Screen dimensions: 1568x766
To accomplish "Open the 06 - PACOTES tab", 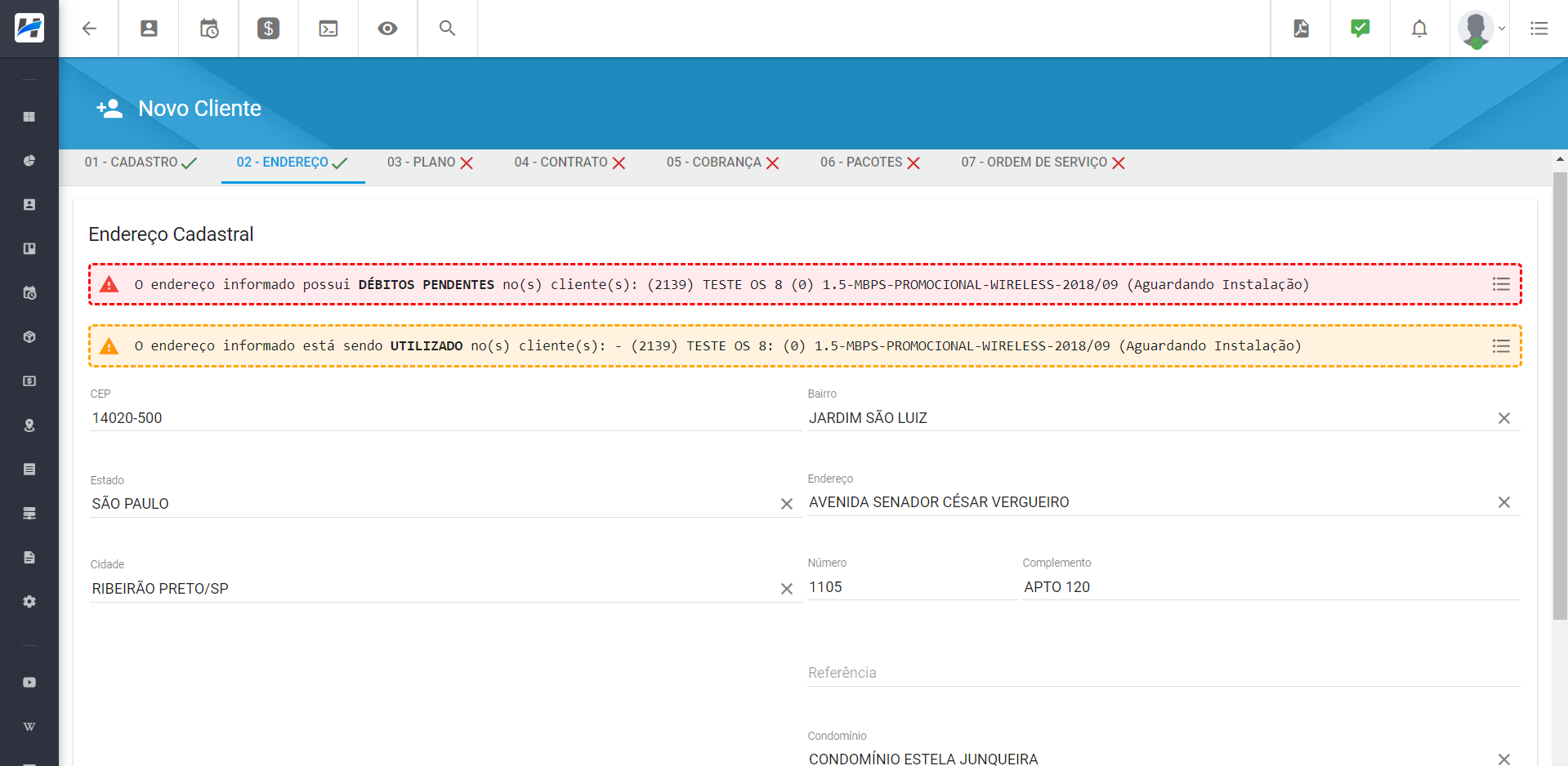I will point(870,163).
